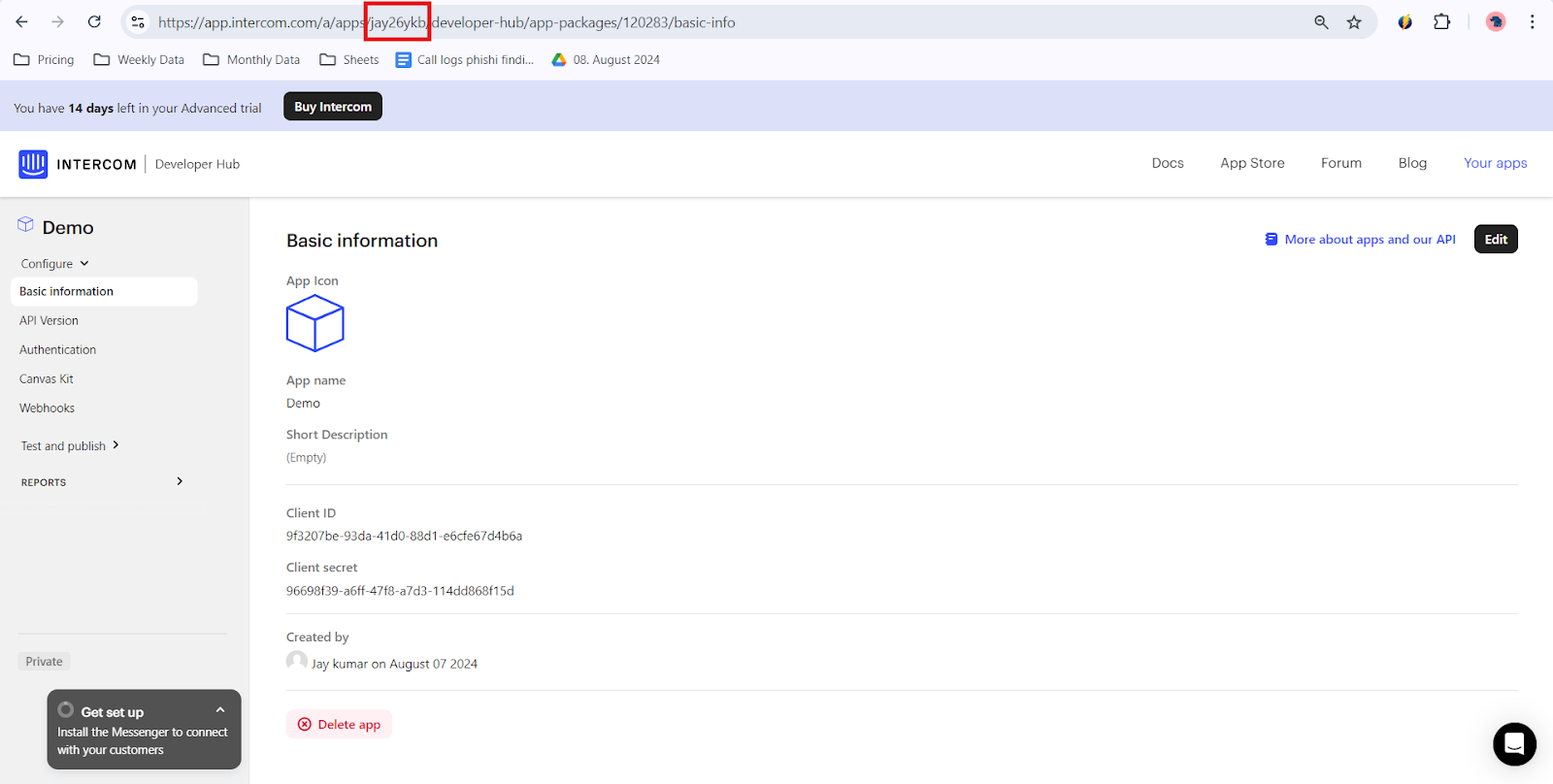Screen dimensions: 1553x784
Task: Open the Pricing bookmark folder
Action: [x=44, y=59]
